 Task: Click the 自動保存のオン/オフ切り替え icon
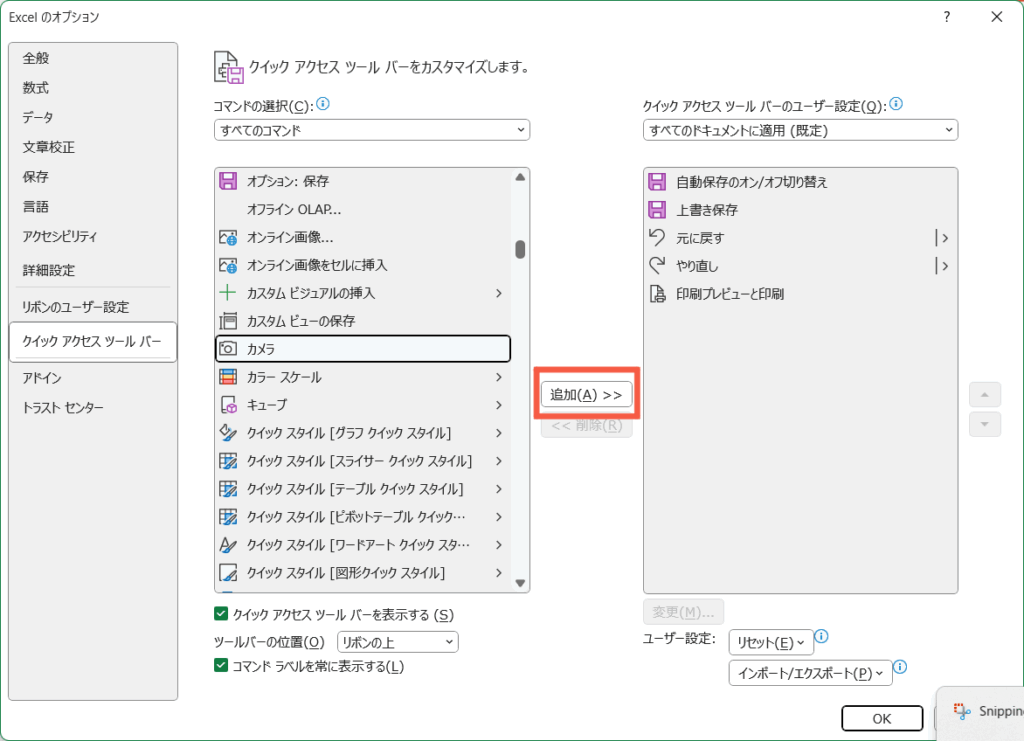click(657, 181)
